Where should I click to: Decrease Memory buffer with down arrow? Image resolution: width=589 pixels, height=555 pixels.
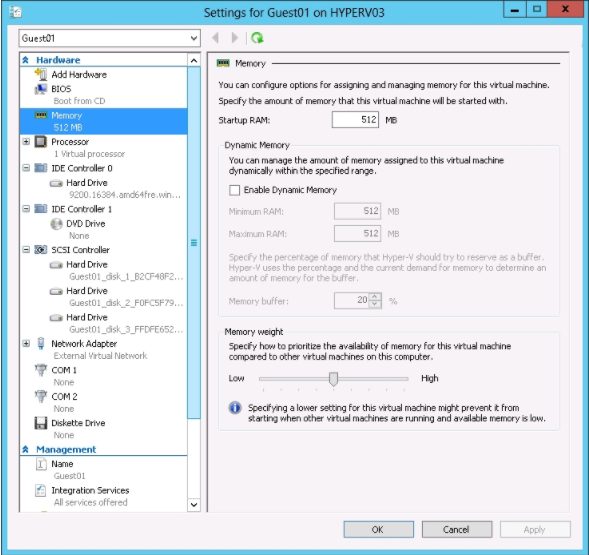pos(375,304)
